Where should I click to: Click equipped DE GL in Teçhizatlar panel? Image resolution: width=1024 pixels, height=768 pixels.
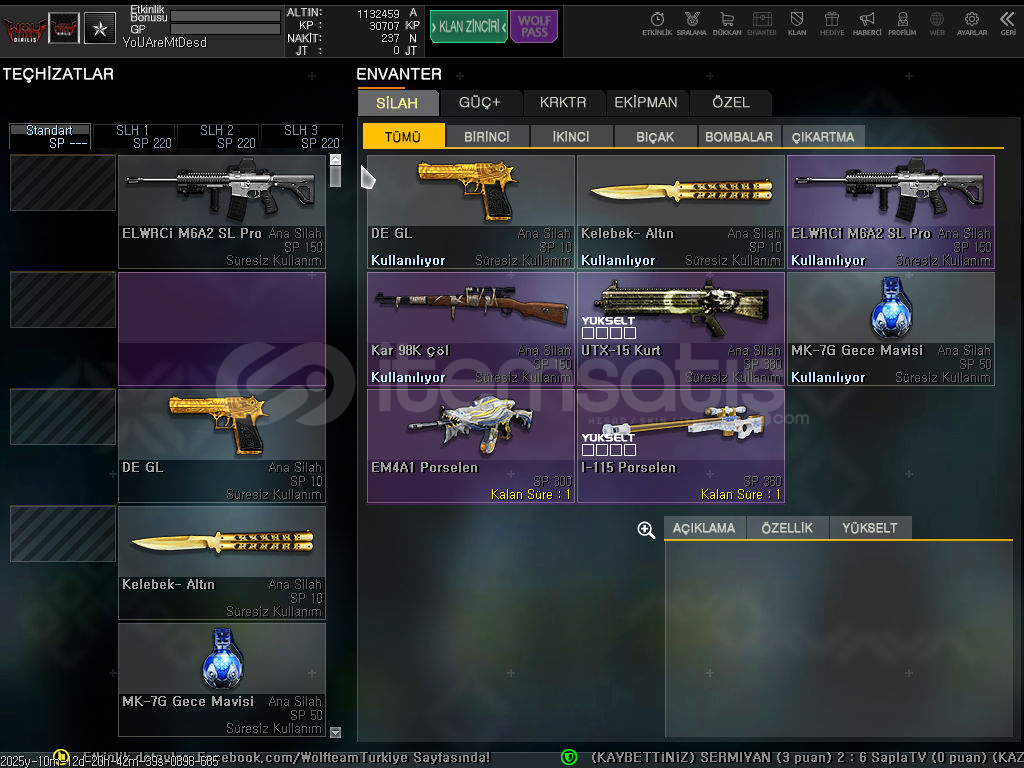[x=222, y=446]
